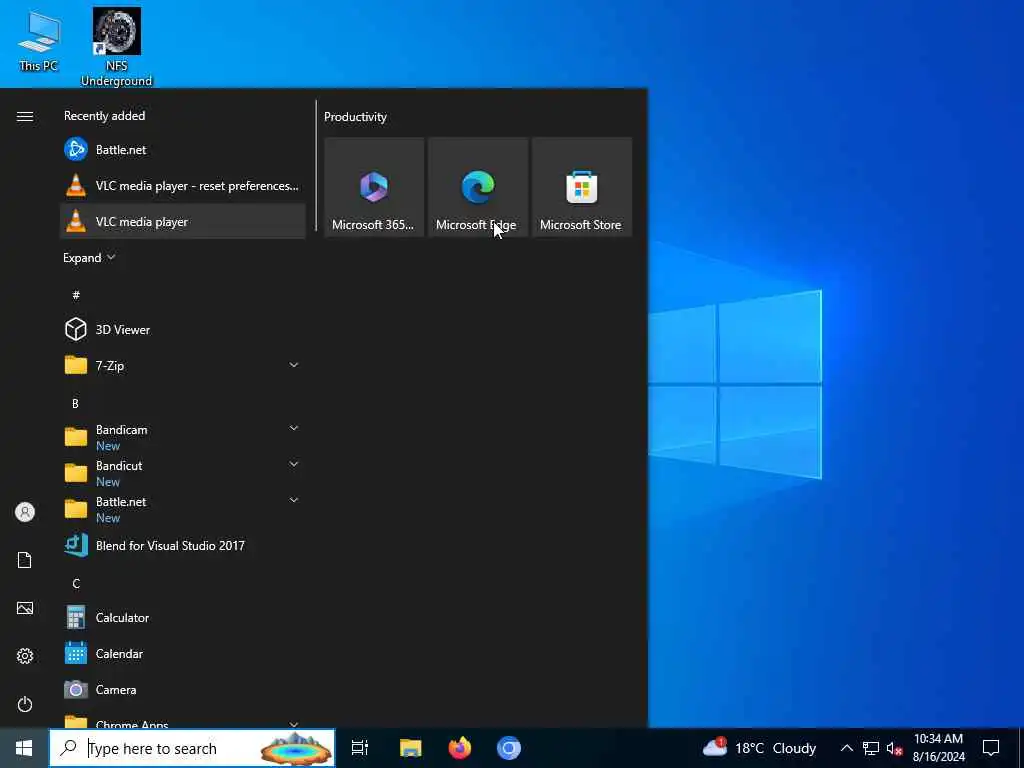Viewport: 1024px width, 768px height.
Task: Show hidden system tray icons
Action: point(846,748)
